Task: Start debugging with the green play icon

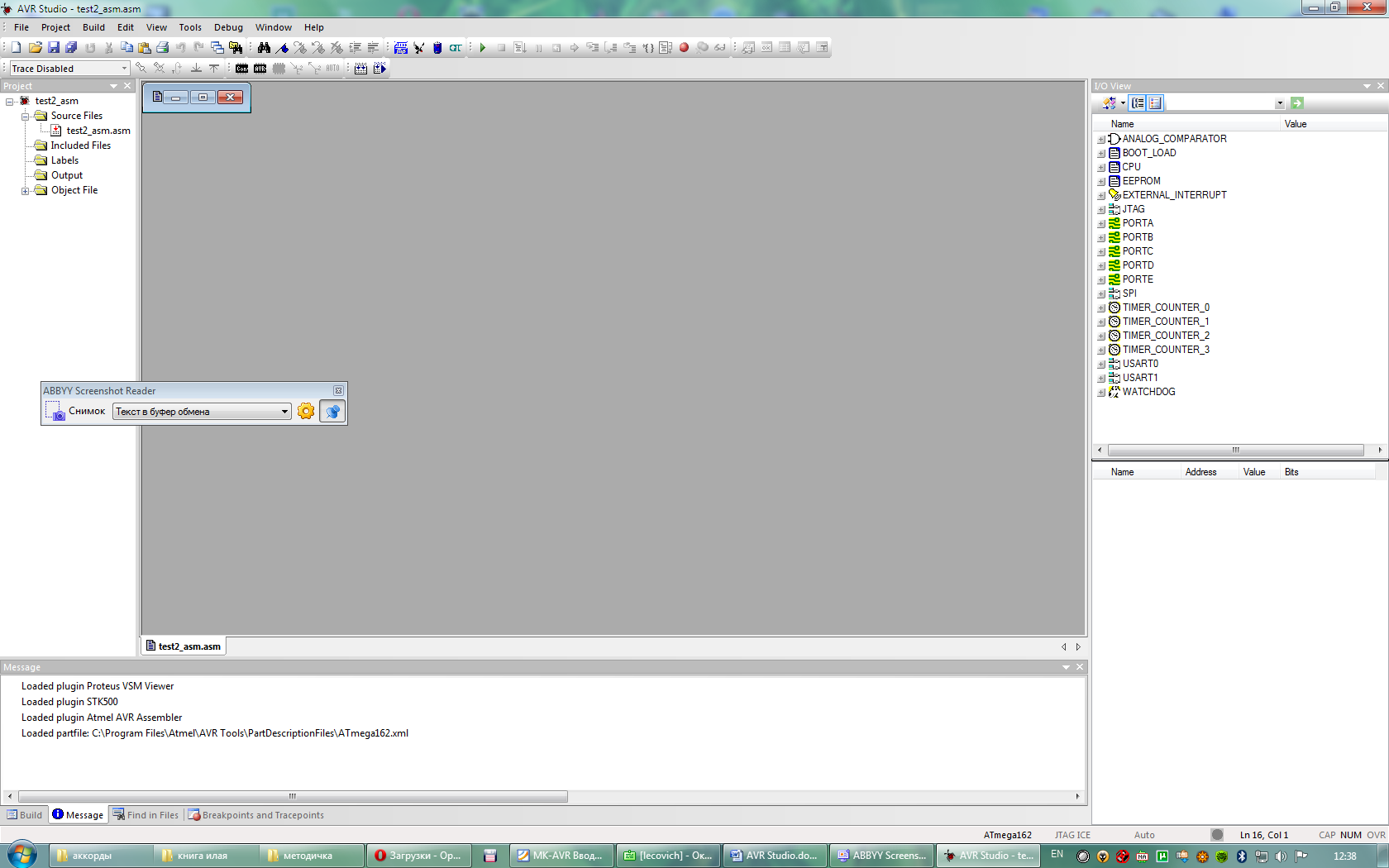Action: [483, 48]
